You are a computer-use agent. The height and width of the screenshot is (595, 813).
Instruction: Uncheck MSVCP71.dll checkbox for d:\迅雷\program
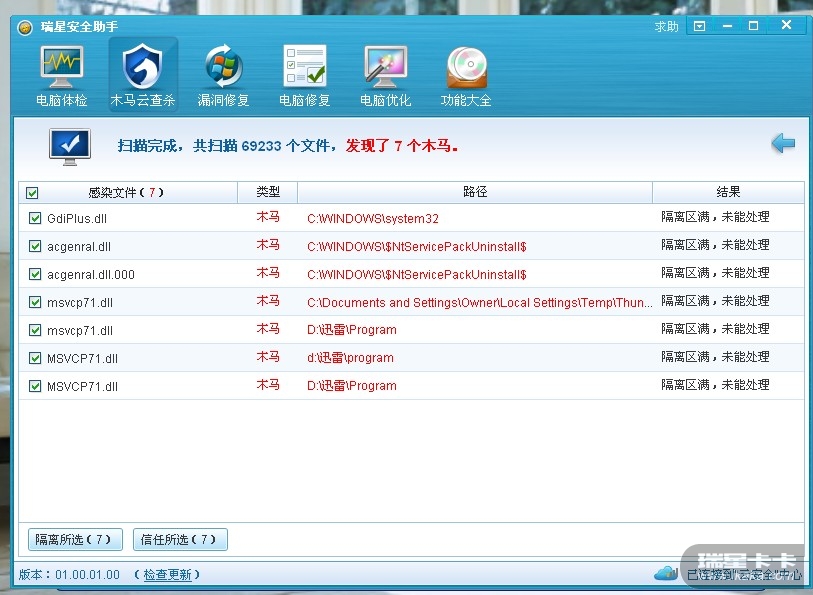coord(35,358)
